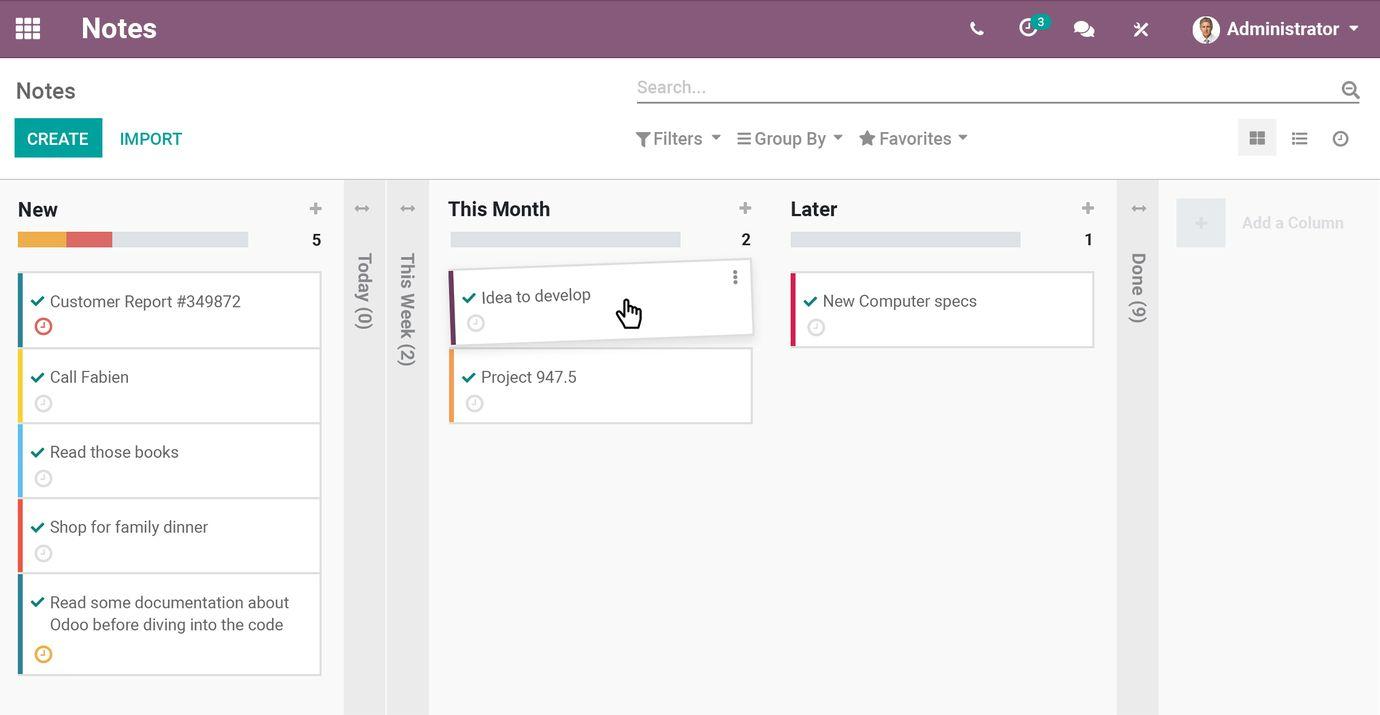Viewport: 1380px width, 715px height.
Task: Click the Notes breadcrumb title
Action: coord(46,91)
